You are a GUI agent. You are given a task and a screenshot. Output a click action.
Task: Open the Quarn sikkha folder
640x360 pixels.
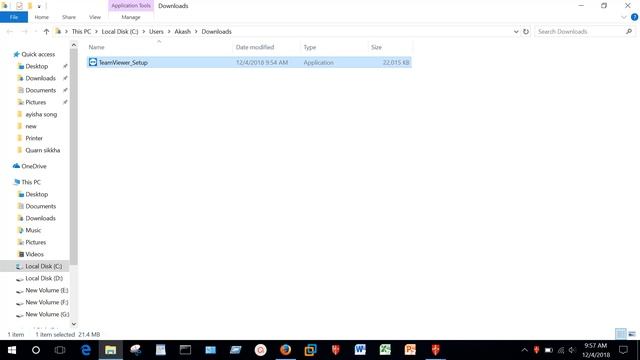tap(42, 150)
